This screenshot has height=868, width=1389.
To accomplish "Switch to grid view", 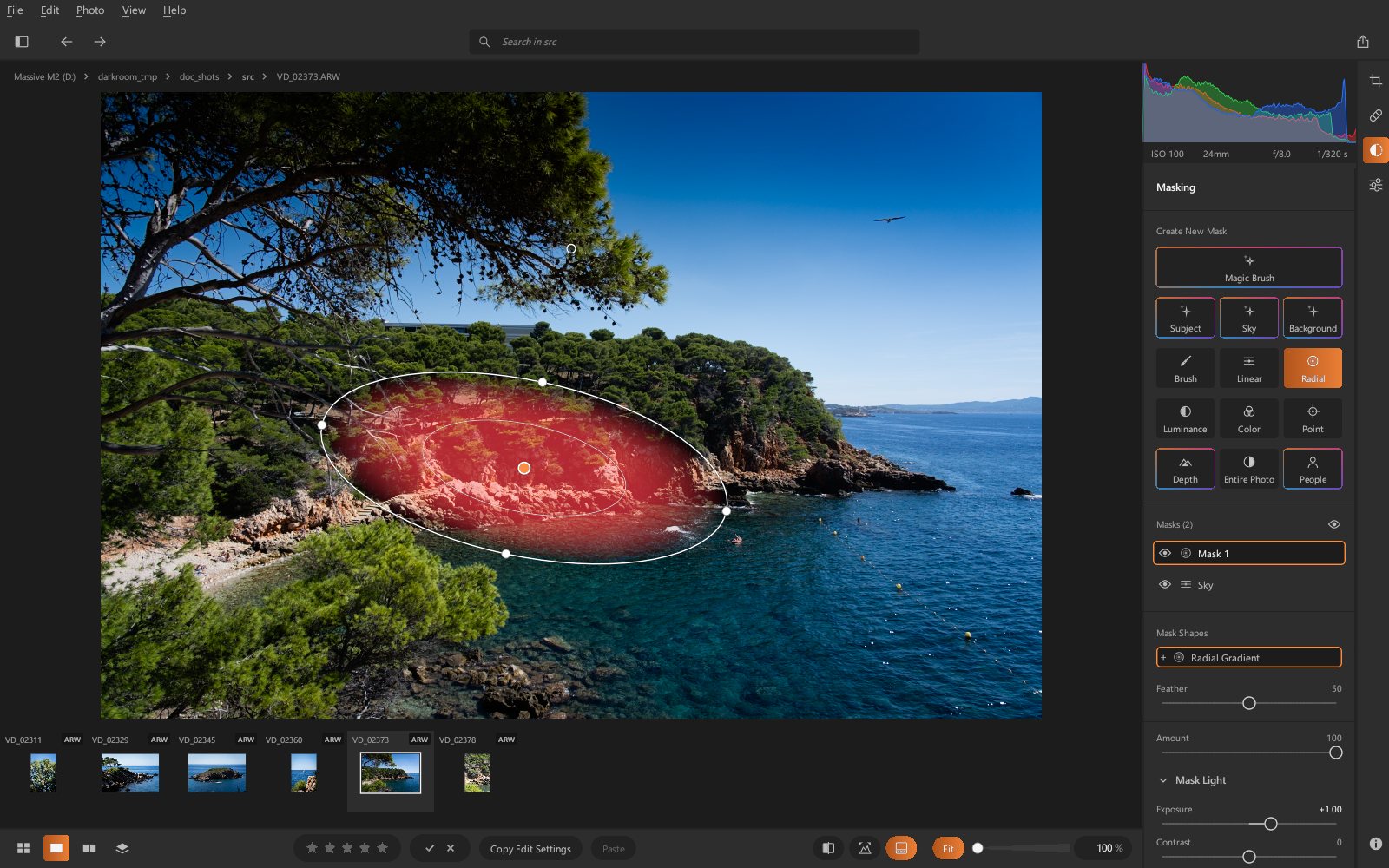I will (x=23, y=848).
